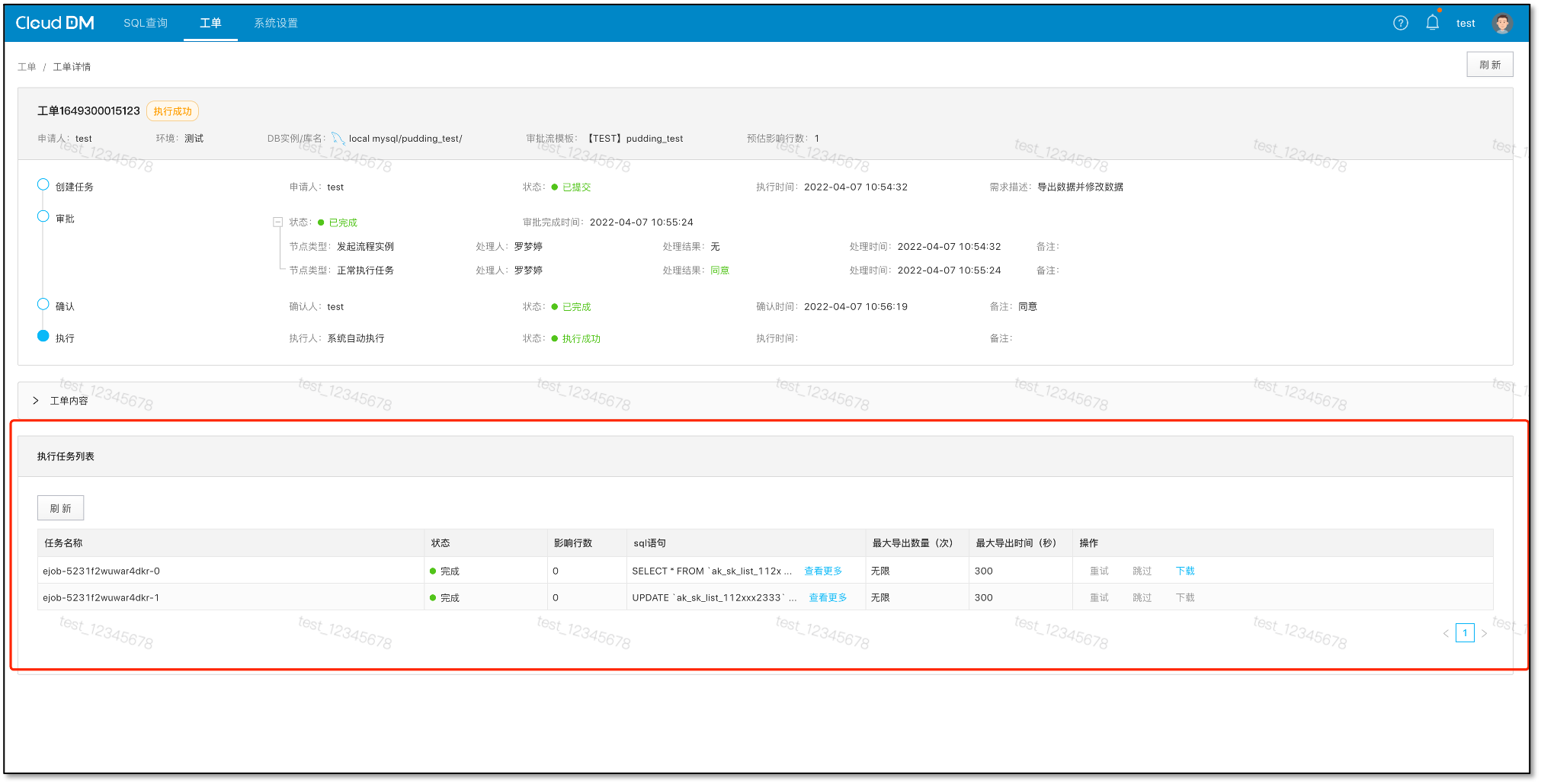The height and width of the screenshot is (784, 1541).
Task: Click 重试 for ejob-5231f2wuwar4dkr-0
Action: point(1099,571)
